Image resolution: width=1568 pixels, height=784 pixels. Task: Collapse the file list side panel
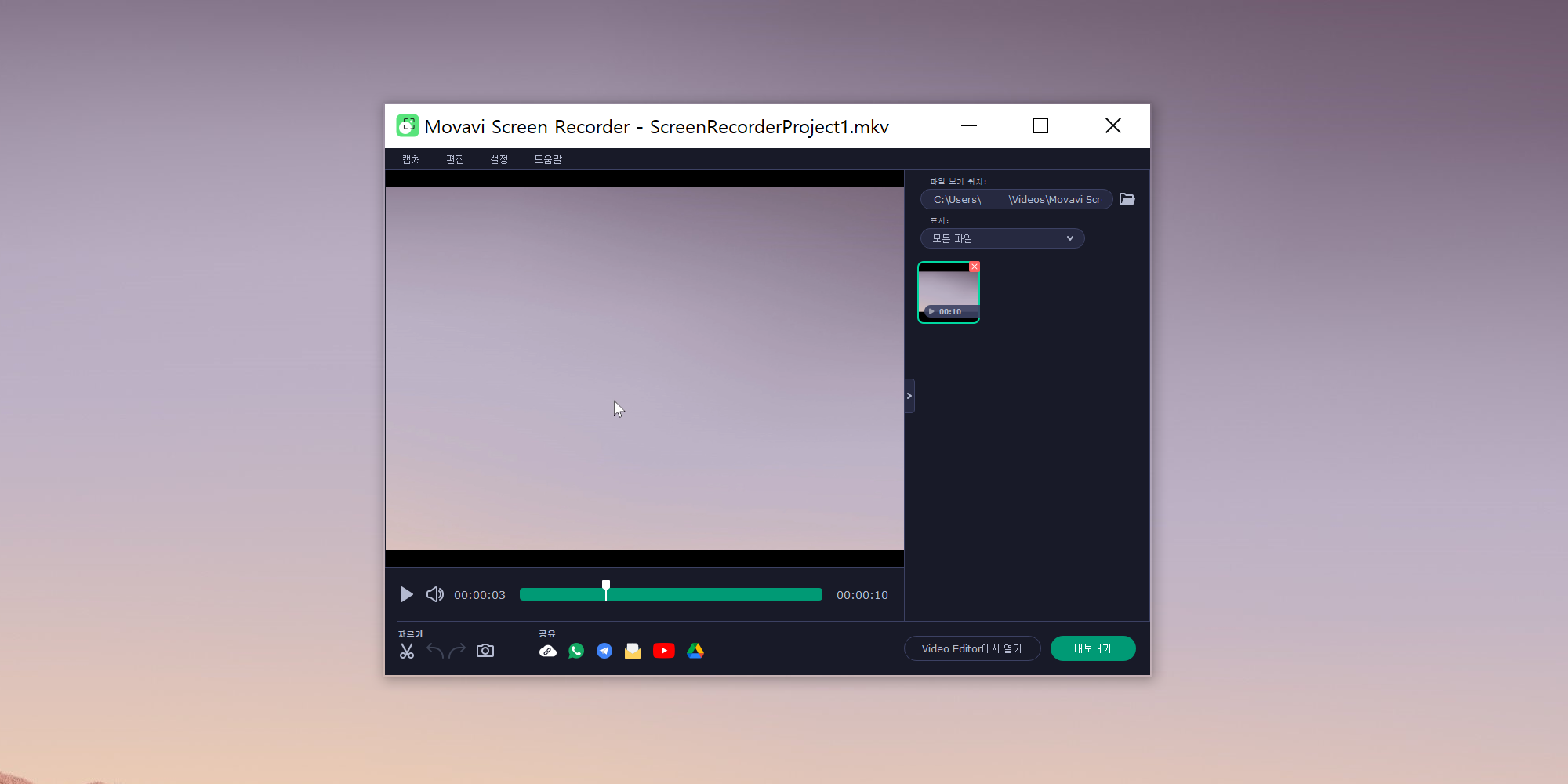(x=909, y=396)
